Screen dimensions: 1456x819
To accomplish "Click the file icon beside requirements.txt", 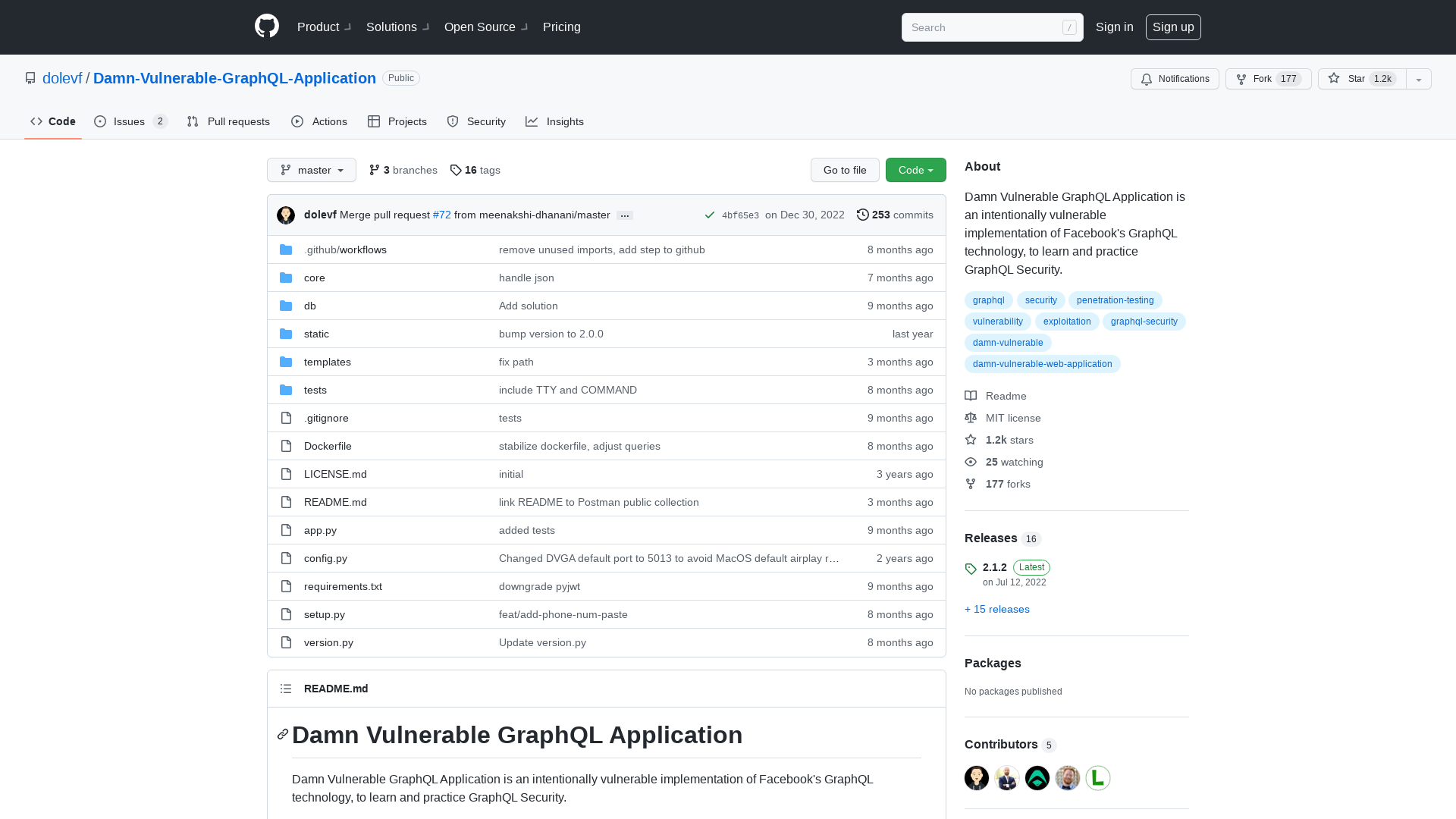I will coord(286,586).
